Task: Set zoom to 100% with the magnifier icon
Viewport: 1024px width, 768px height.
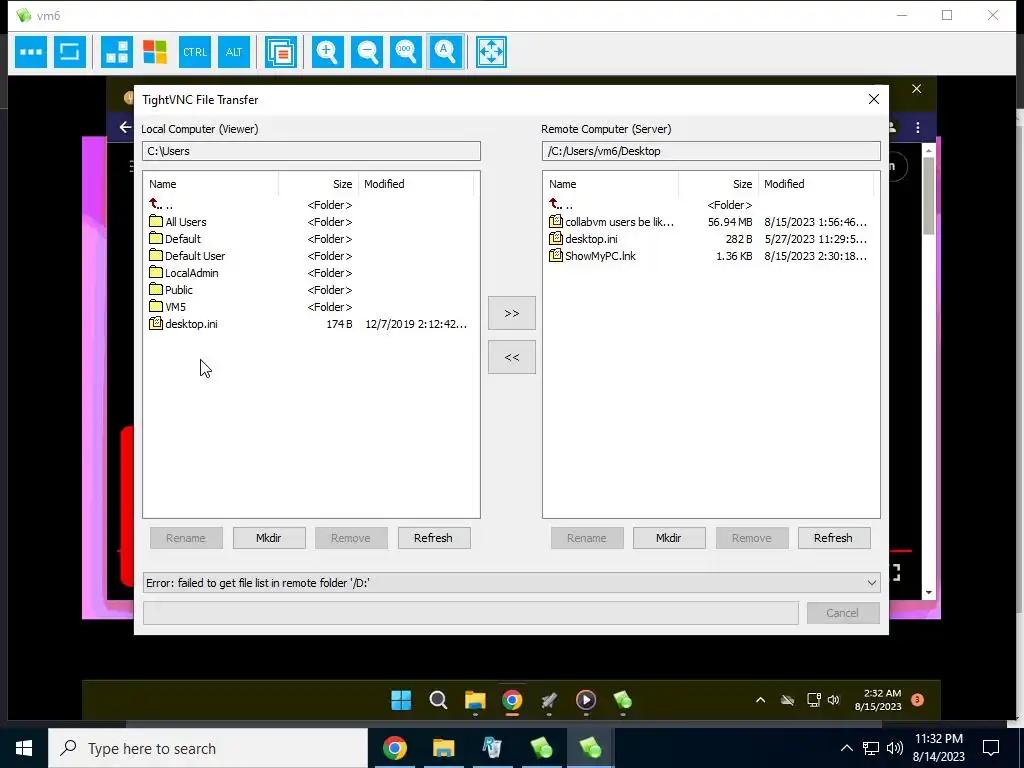Action: pos(406,52)
